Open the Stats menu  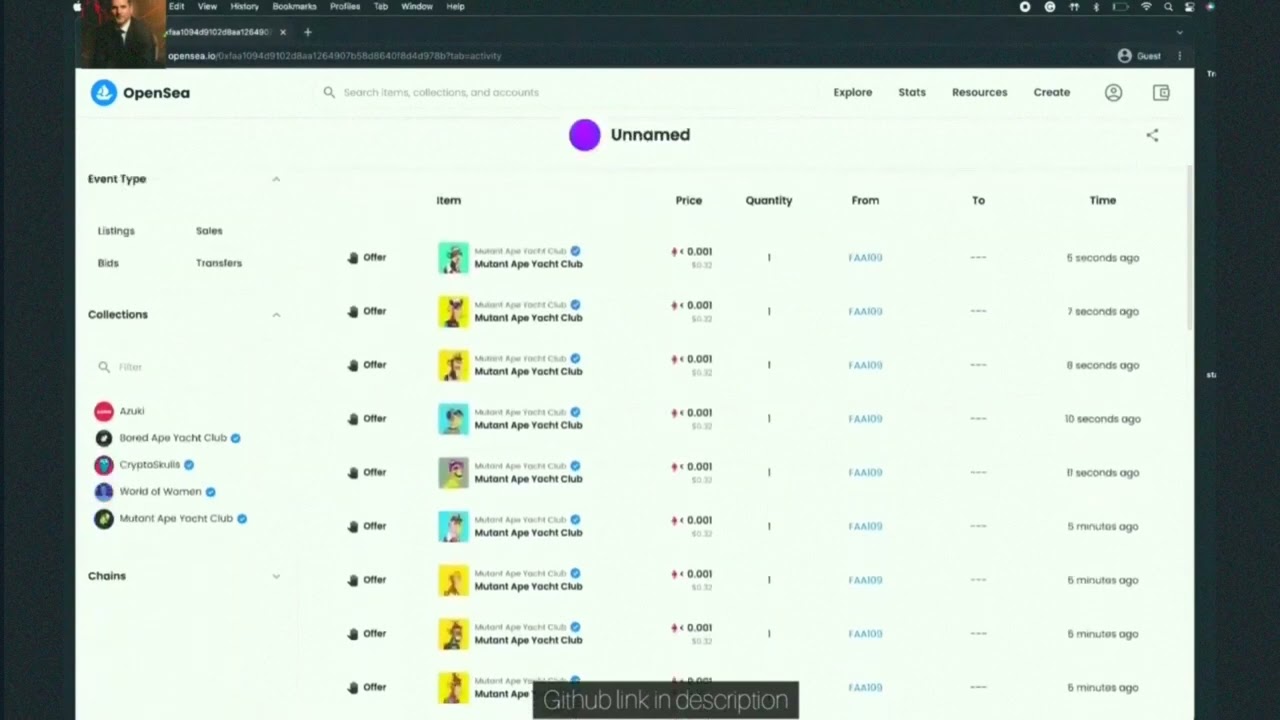coord(912,92)
